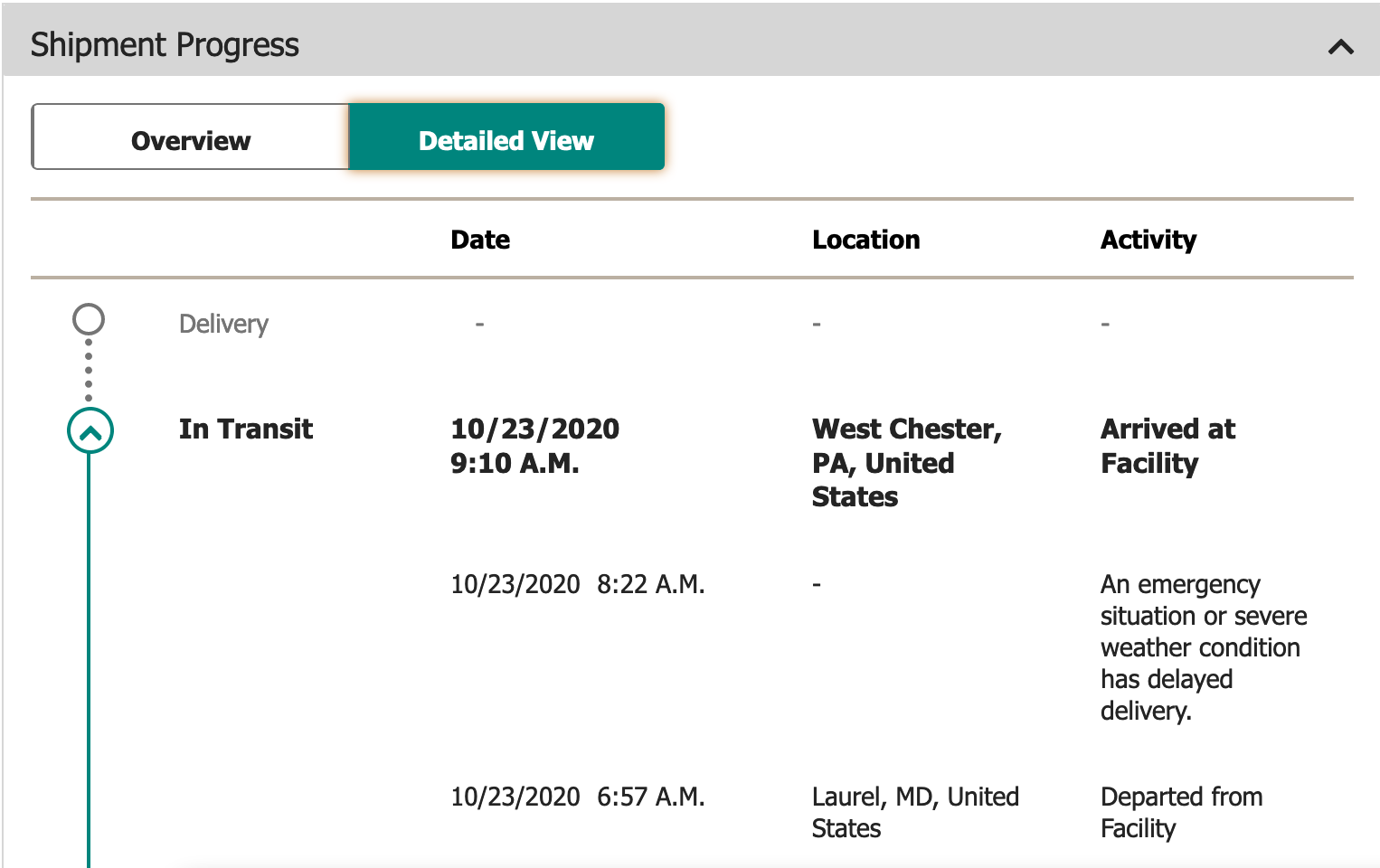
Task: Click the empty Delivery status circle
Action: pos(89,319)
